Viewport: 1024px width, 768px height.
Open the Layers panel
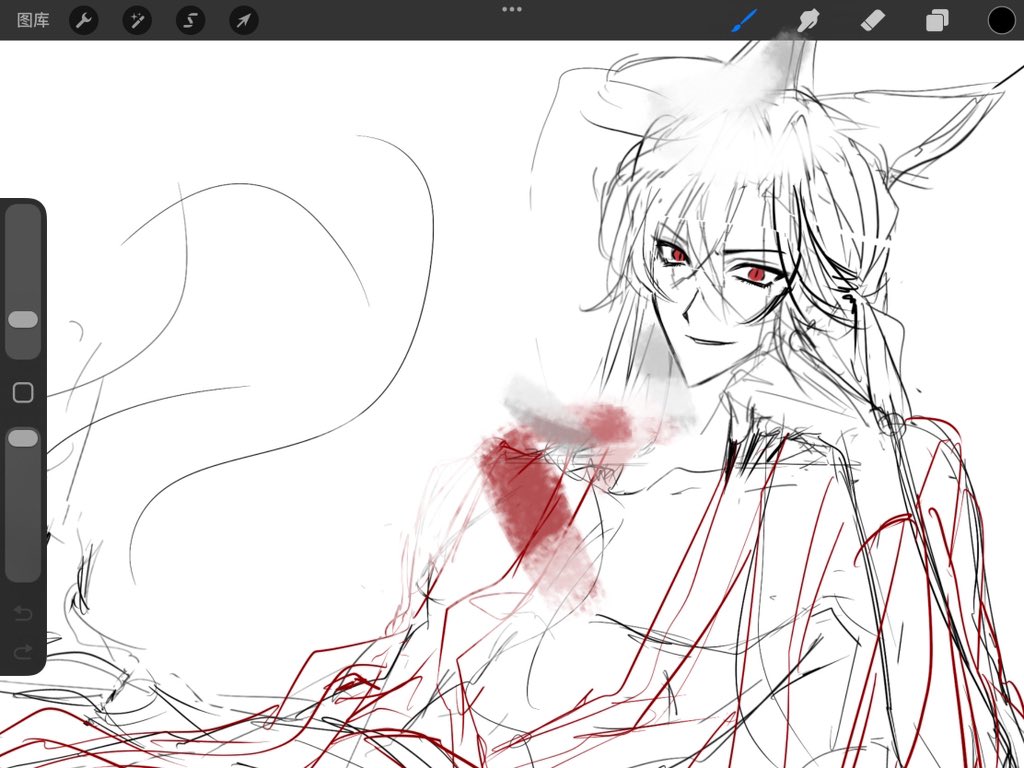937,20
